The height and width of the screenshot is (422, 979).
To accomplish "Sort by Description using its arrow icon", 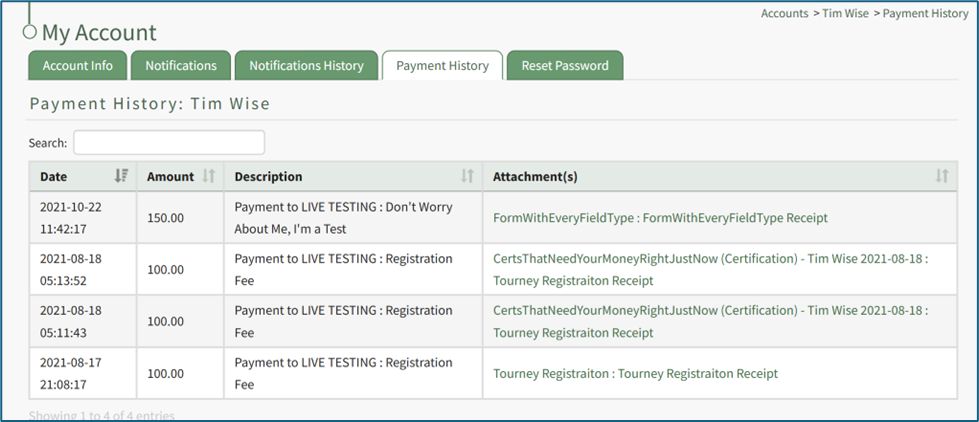I will pyautogui.click(x=467, y=176).
